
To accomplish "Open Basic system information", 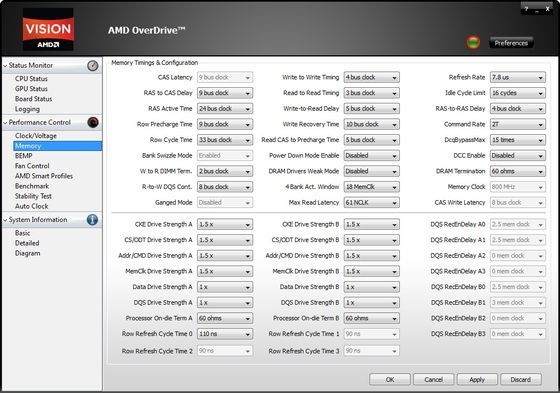I will 22,233.
